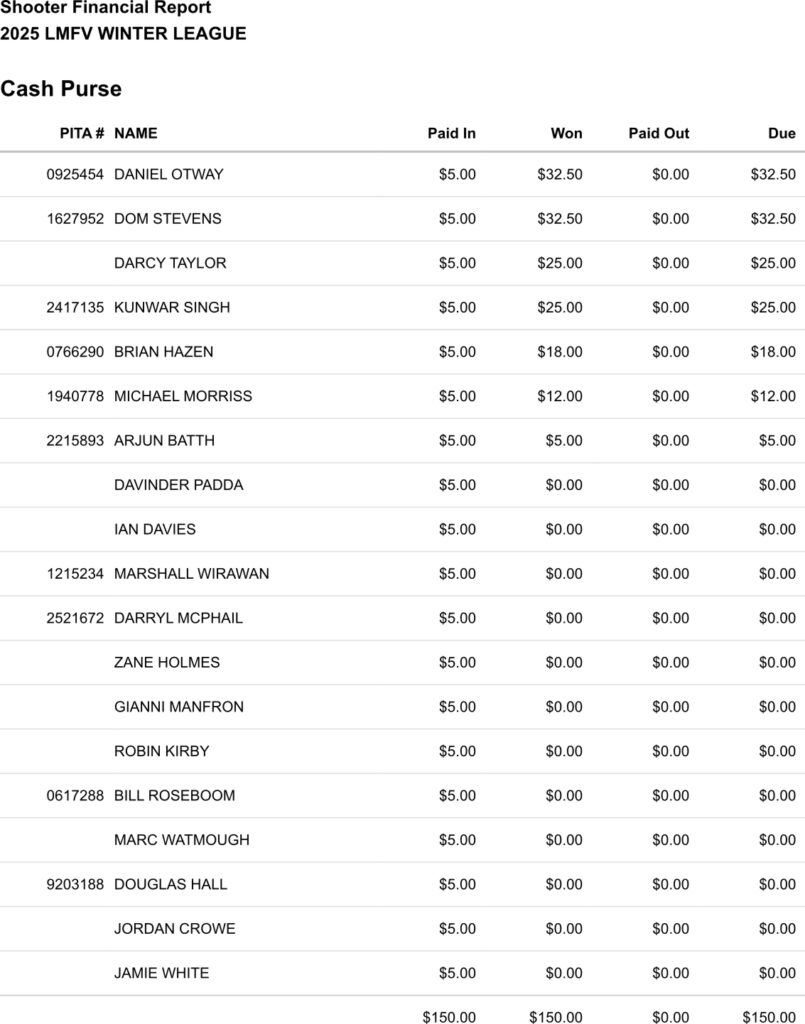Select the DANIEL OTWAY name cell
The image size is (805, 1024).
click(169, 174)
